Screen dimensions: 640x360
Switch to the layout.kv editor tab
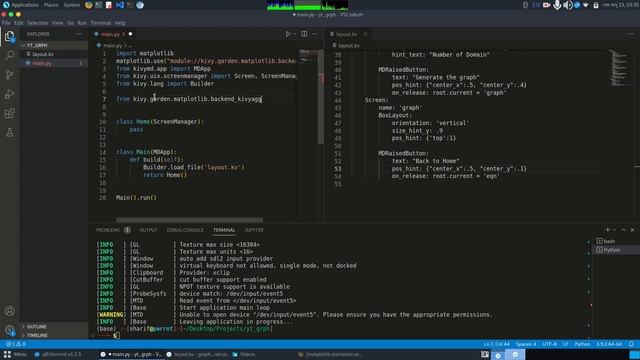point(349,34)
